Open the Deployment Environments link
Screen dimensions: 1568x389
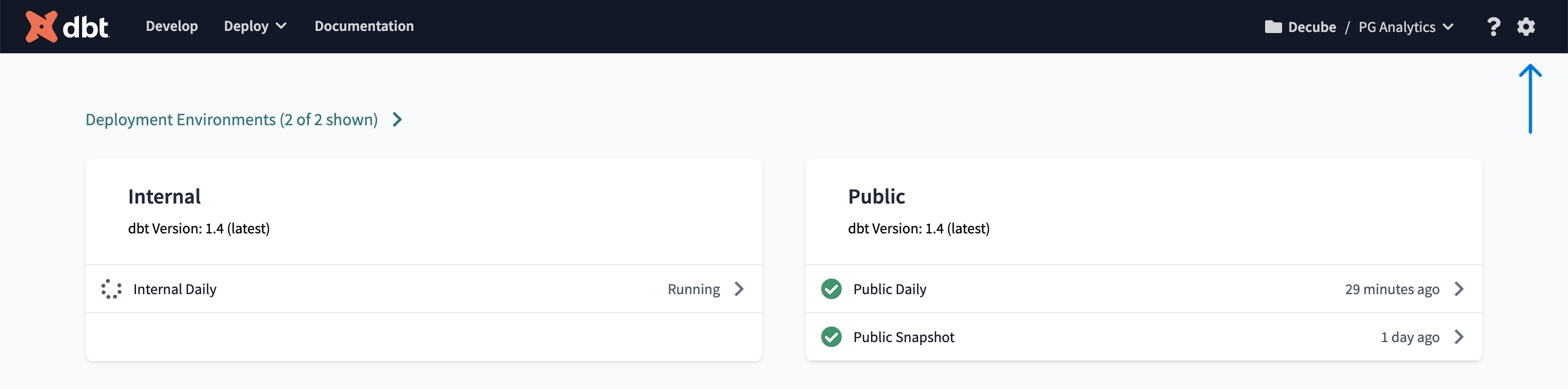[x=231, y=120]
